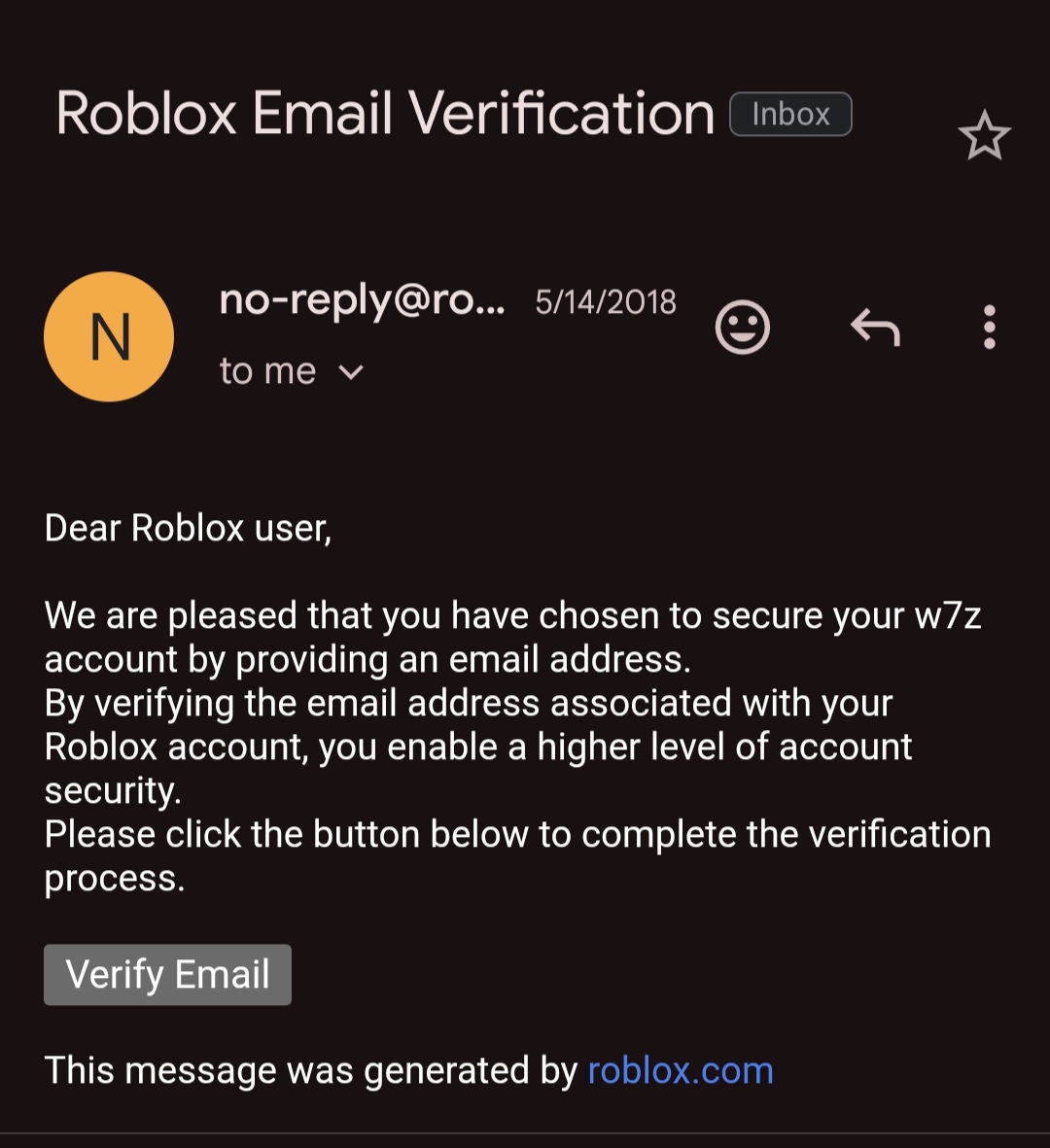The width and height of the screenshot is (1050, 1148).
Task: Click the "to me" recipient text
Action: click(x=267, y=371)
